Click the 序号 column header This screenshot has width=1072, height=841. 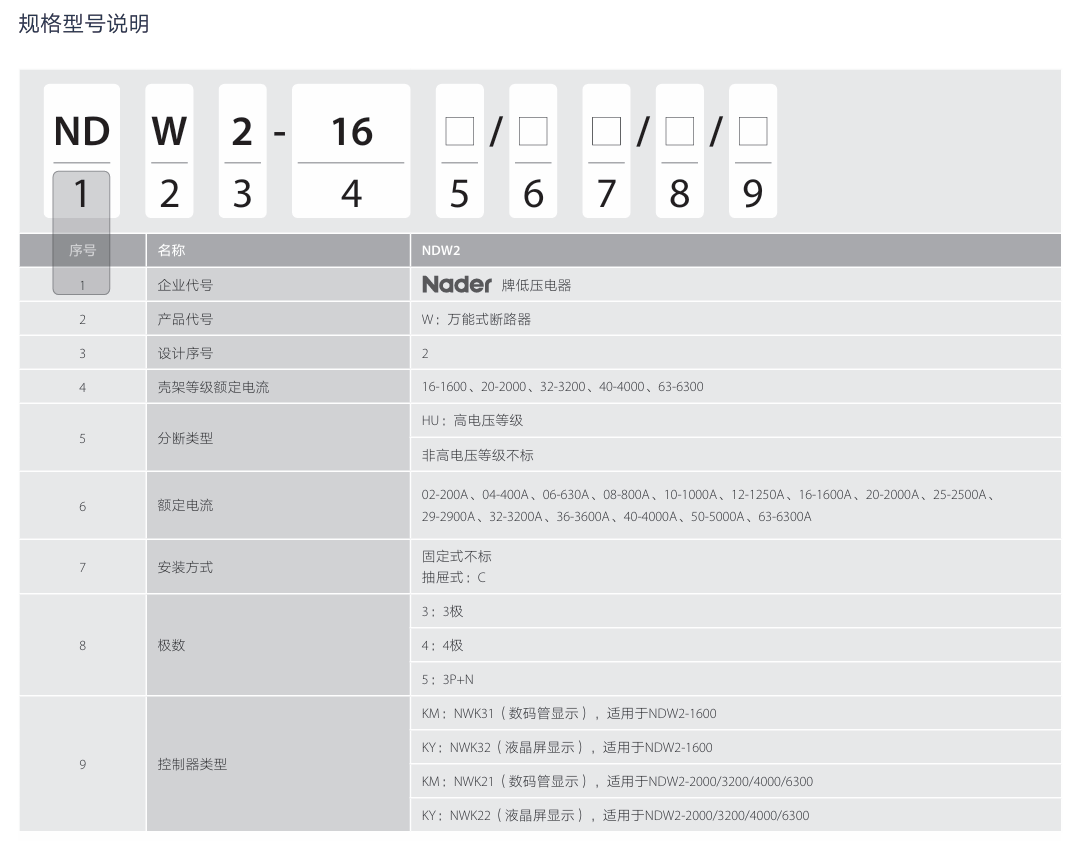[x=82, y=250]
